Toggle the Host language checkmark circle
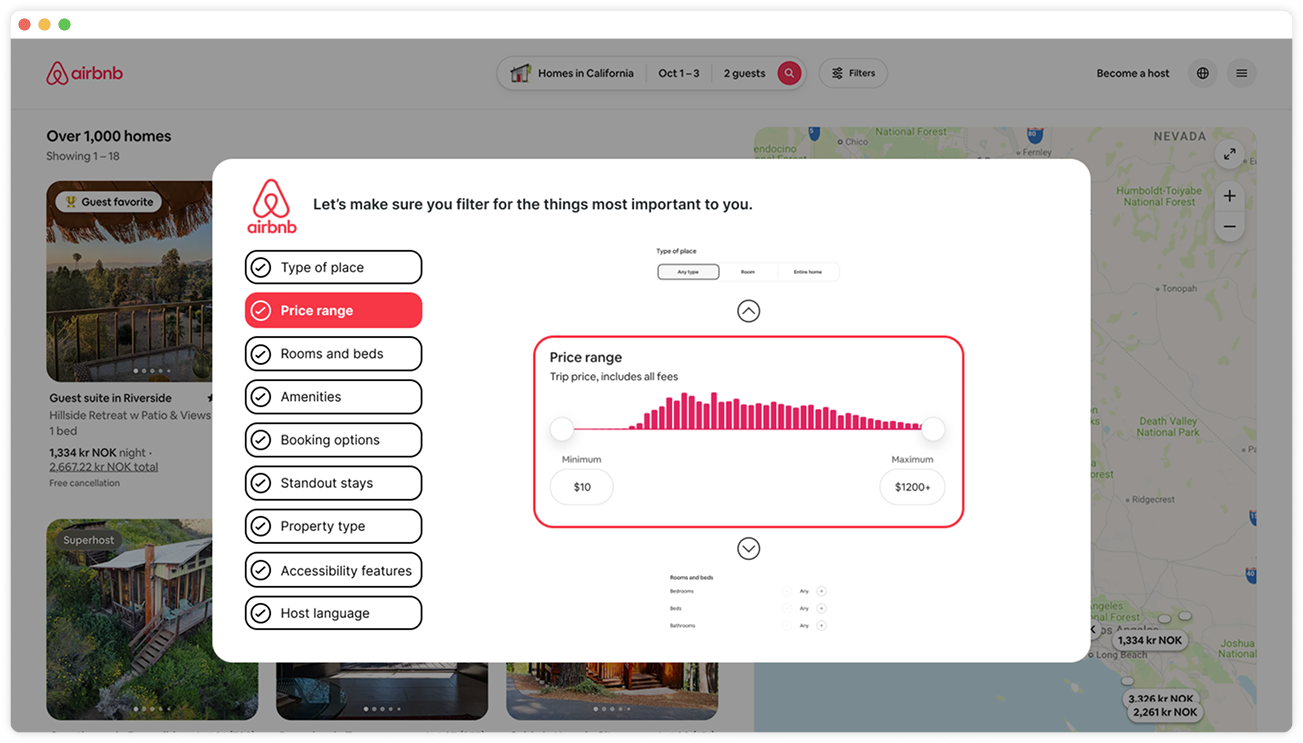The height and width of the screenshot is (743, 1303). 261,613
